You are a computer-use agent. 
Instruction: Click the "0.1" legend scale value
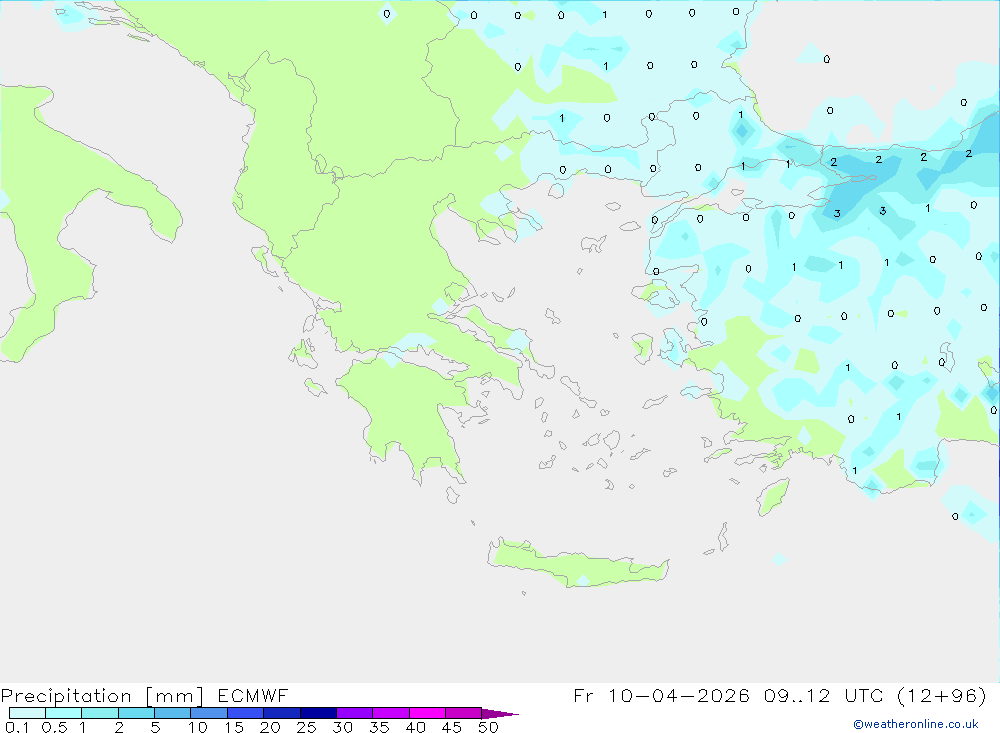pyautogui.click(x=17, y=727)
